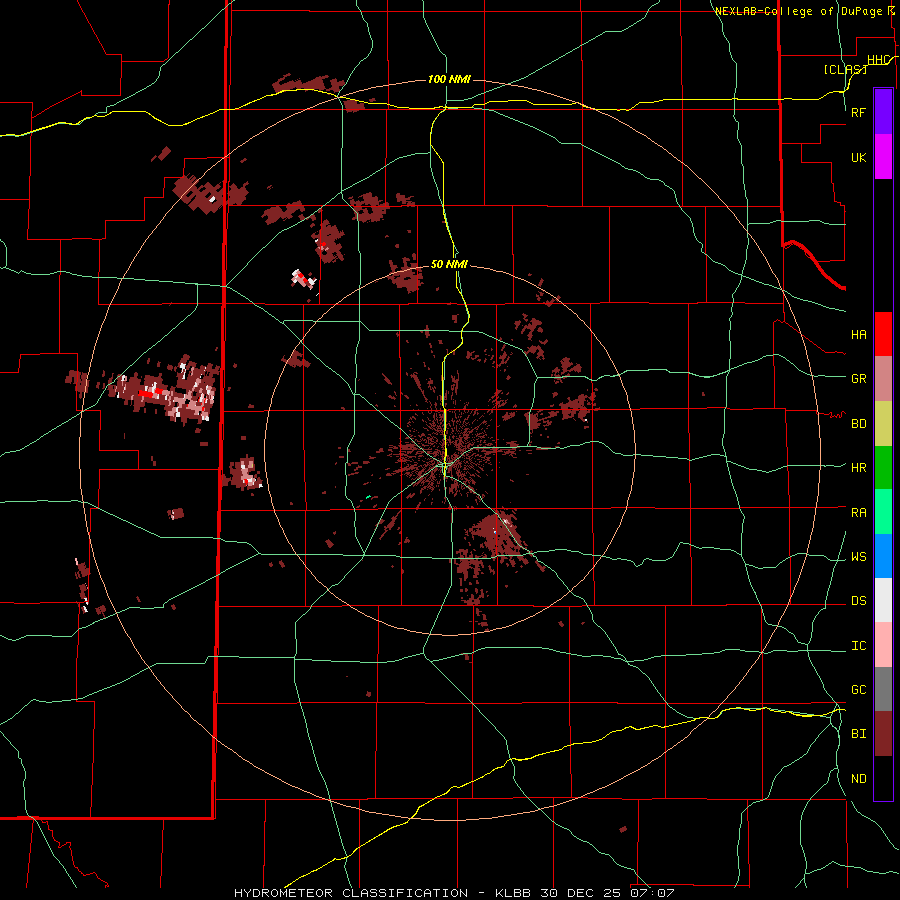Click the DS legend label
This screenshot has width=900, height=900.
[858, 600]
